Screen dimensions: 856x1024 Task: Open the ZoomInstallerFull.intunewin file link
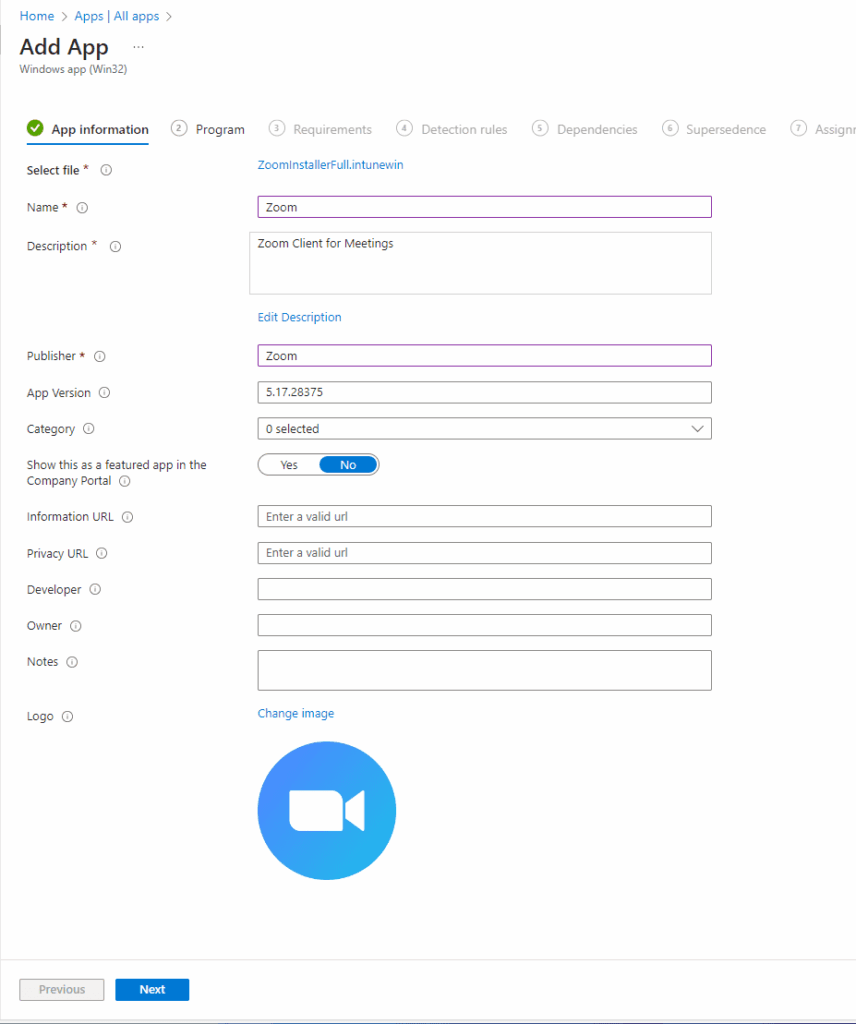point(331,164)
